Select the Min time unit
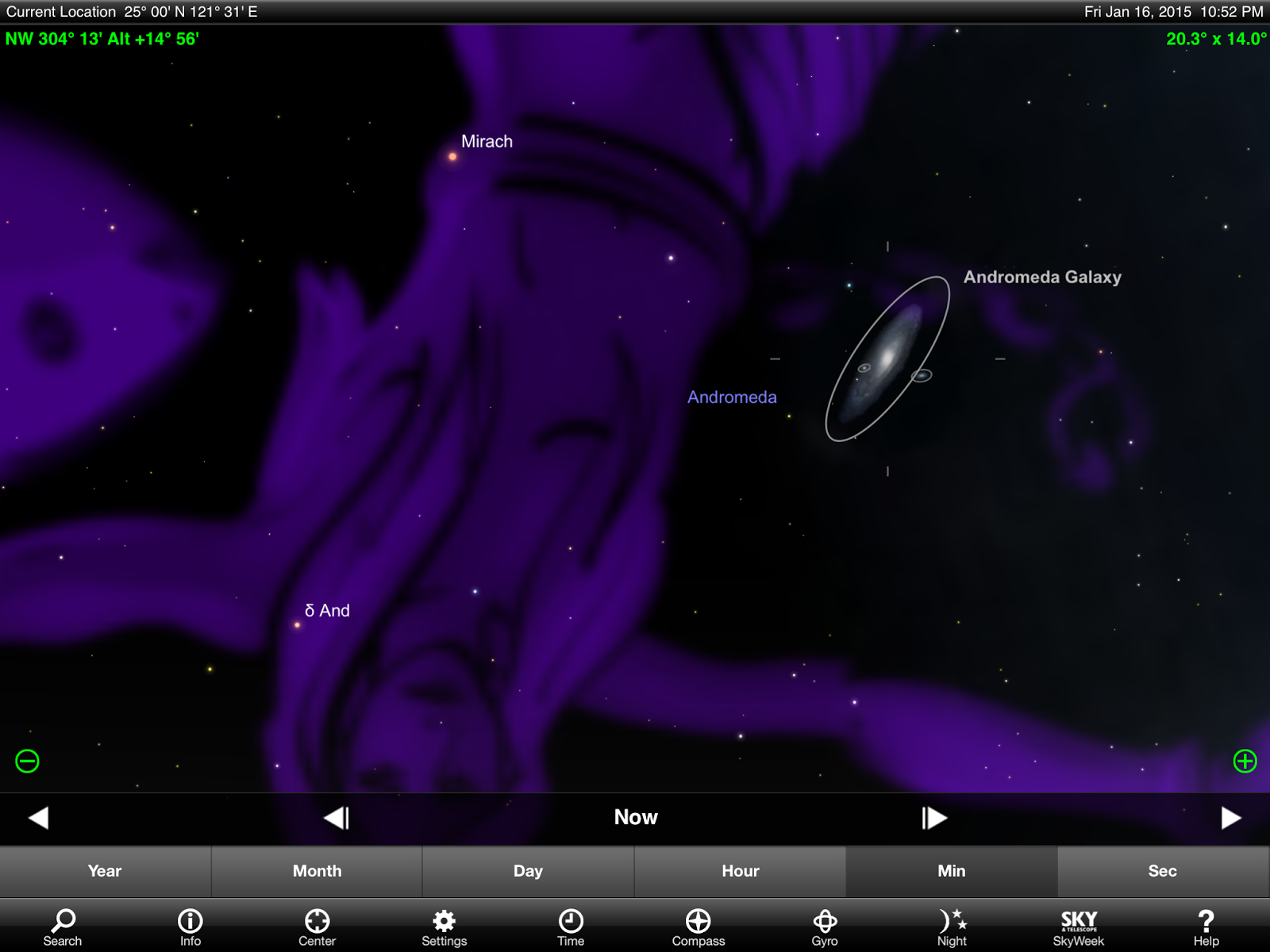Image resolution: width=1270 pixels, height=952 pixels. coord(951,871)
